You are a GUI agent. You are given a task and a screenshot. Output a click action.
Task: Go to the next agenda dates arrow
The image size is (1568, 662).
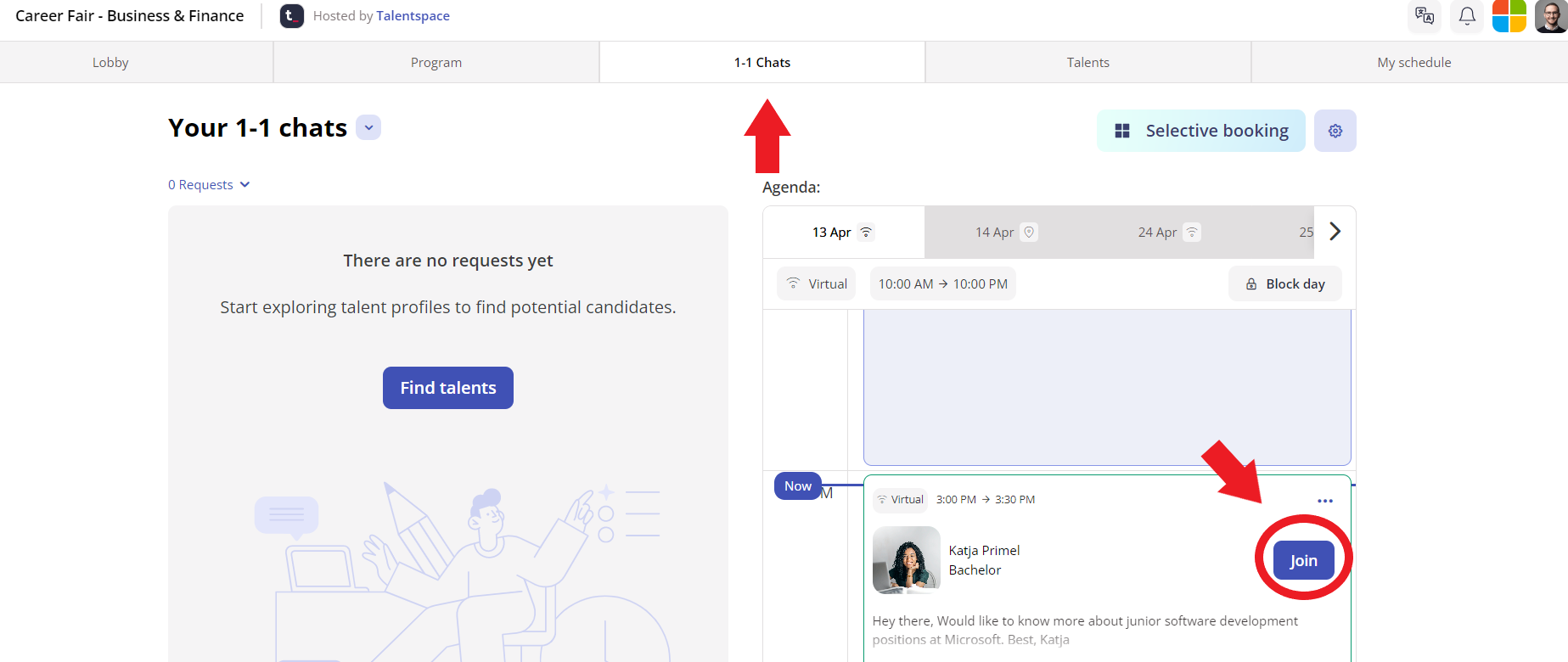(1335, 232)
